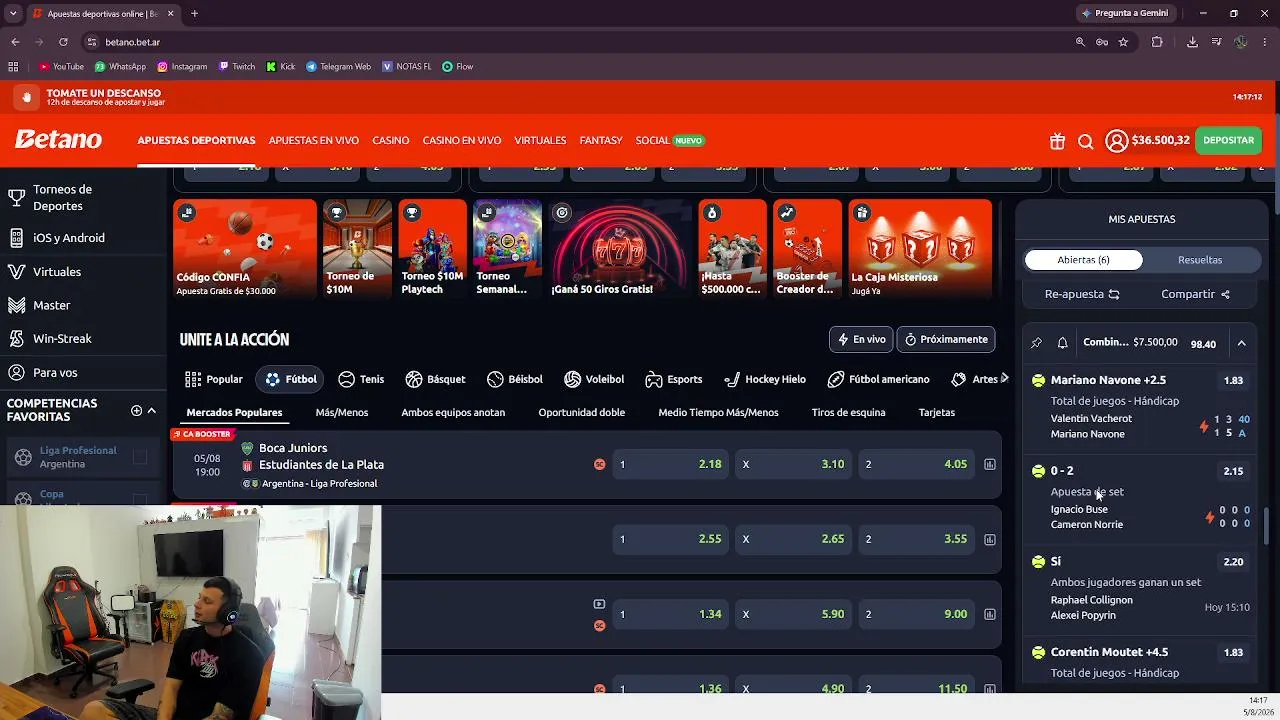Image resolution: width=1280 pixels, height=720 pixels.
Task: Click the Mis Apuestas panel scrollbar
Action: [1265, 525]
